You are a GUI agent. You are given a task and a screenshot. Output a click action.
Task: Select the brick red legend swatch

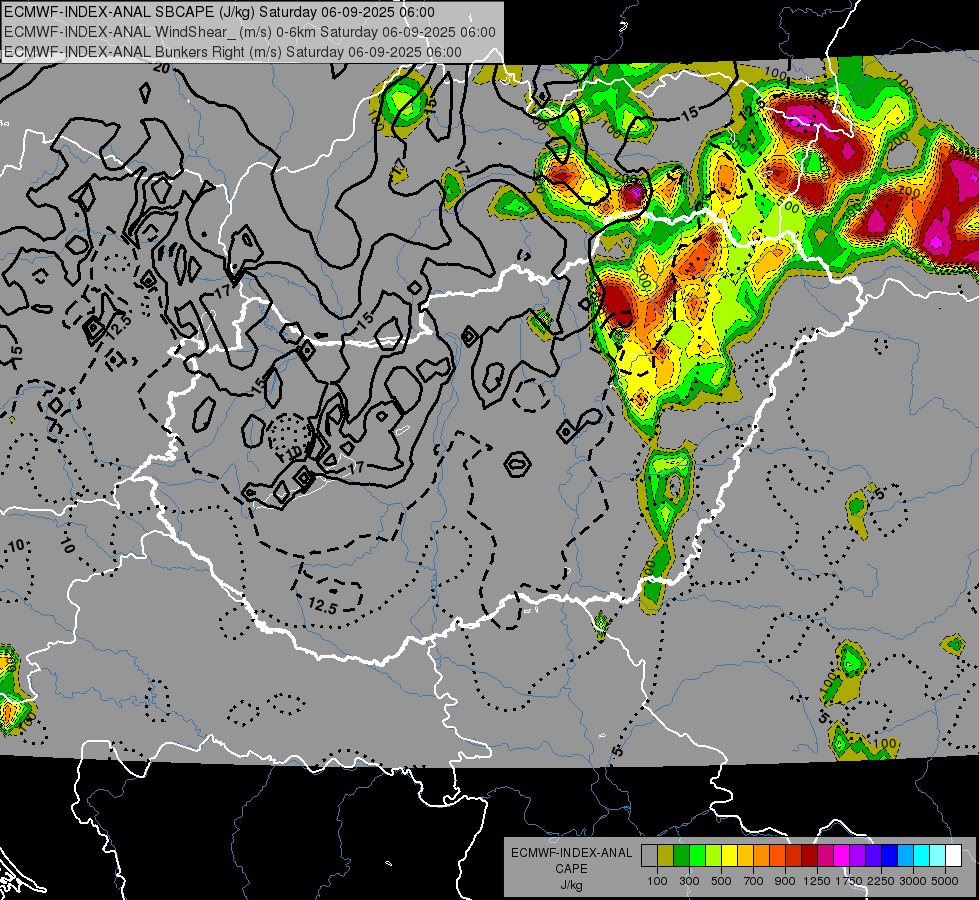click(x=794, y=855)
